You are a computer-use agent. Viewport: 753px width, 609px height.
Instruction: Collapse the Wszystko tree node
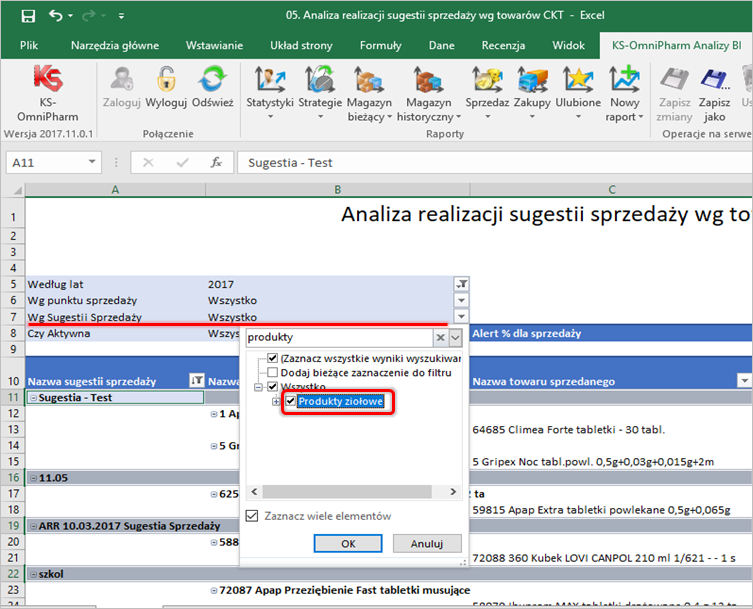pyautogui.click(x=258, y=387)
